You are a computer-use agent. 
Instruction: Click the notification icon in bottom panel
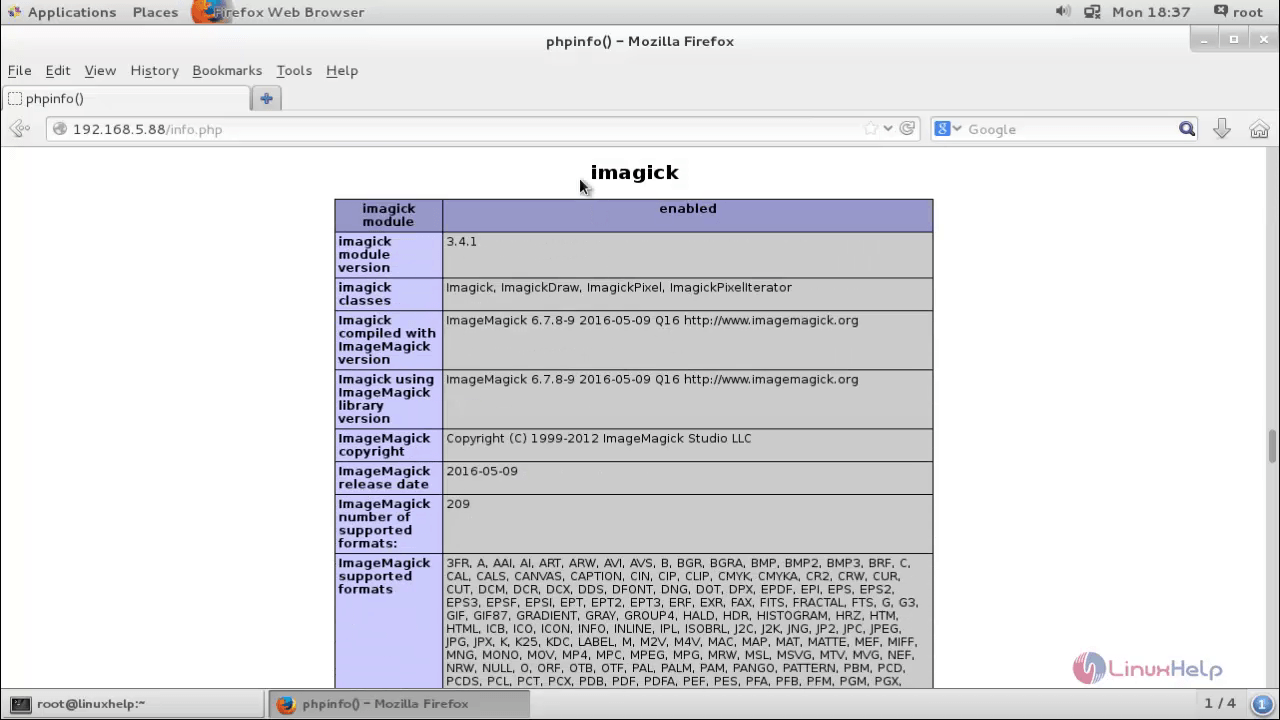(1260, 704)
